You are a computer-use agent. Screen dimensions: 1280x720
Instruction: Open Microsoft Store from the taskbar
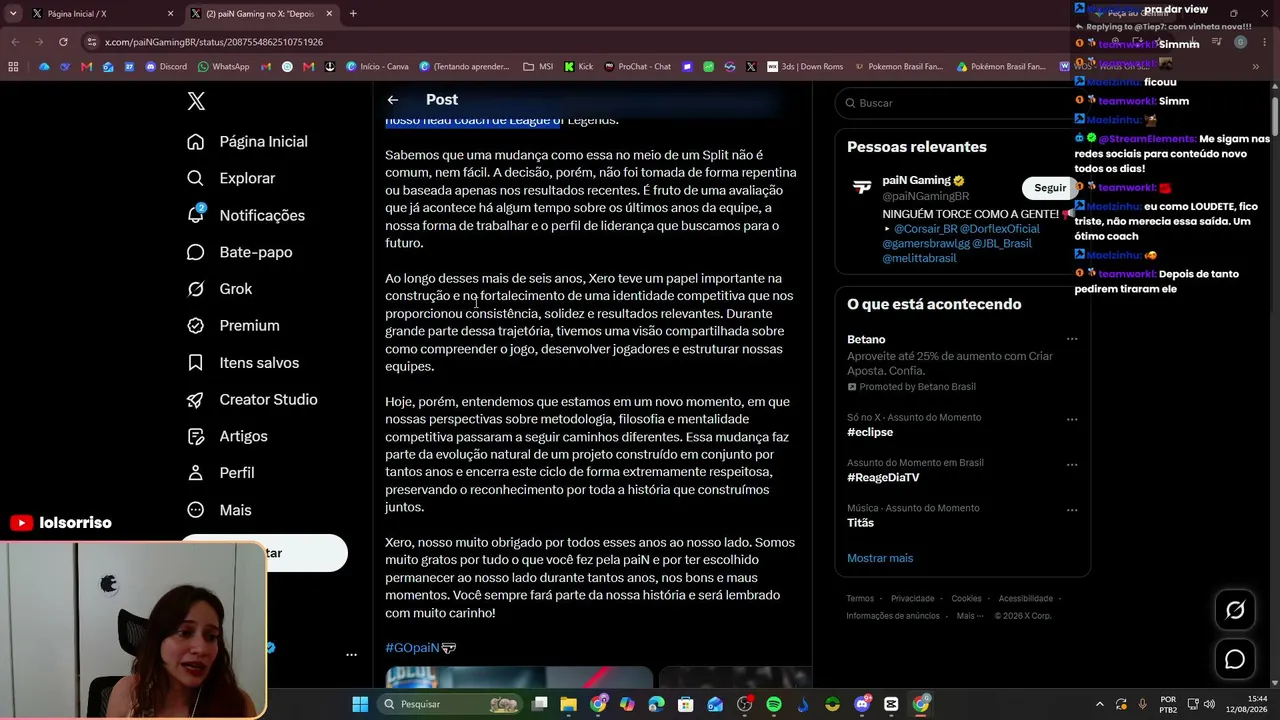pyautogui.click(x=686, y=704)
